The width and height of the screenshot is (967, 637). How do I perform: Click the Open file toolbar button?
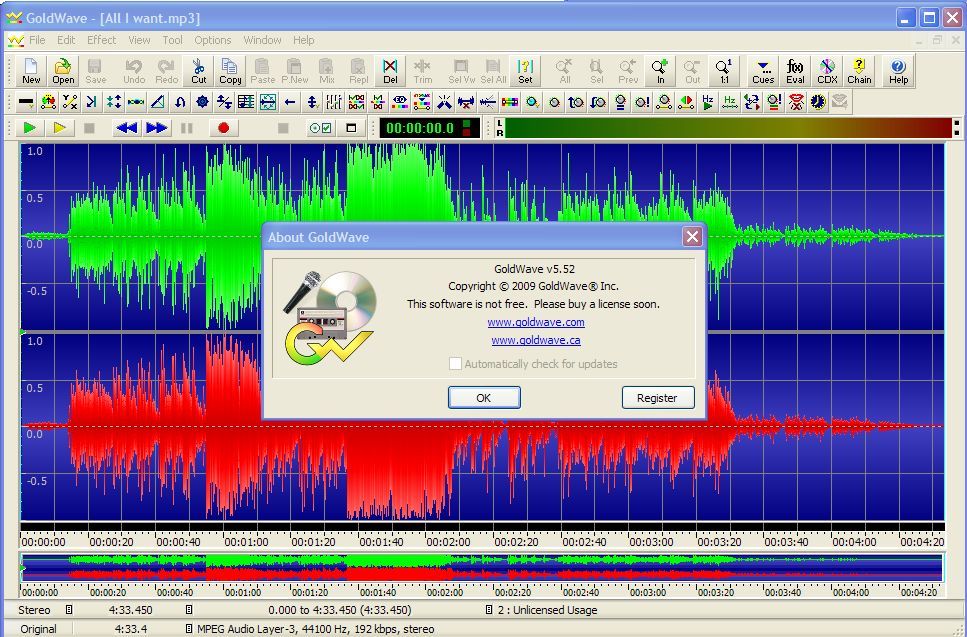click(63, 71)
